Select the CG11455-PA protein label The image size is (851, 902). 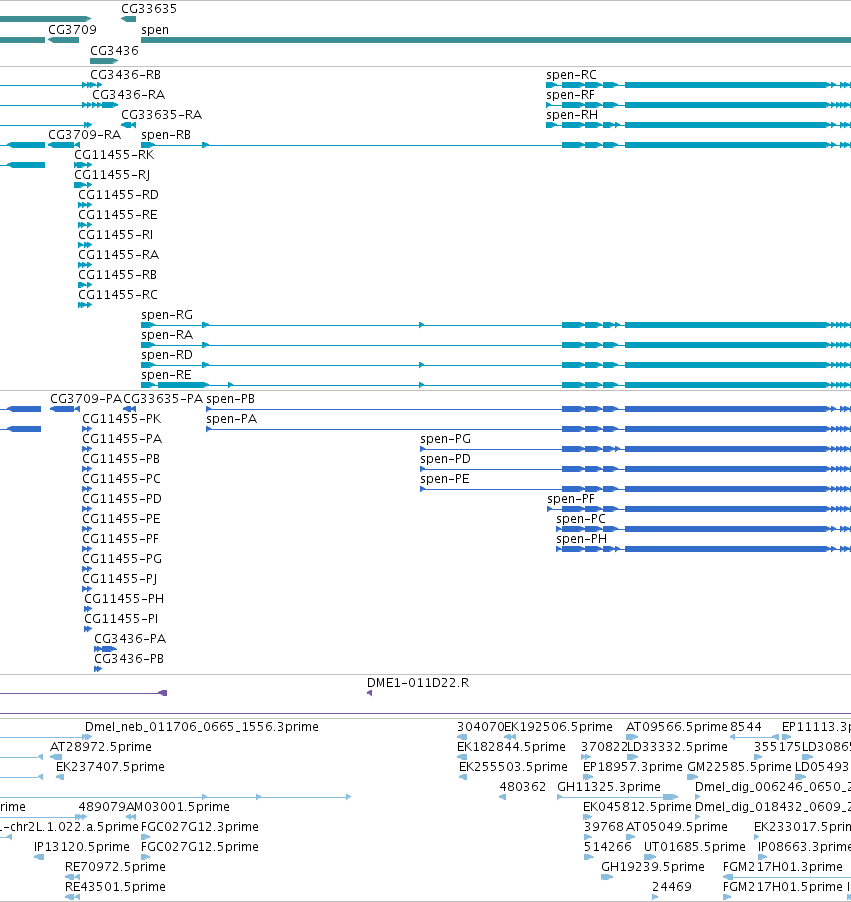pyautogui.click(x=123, y=439)
